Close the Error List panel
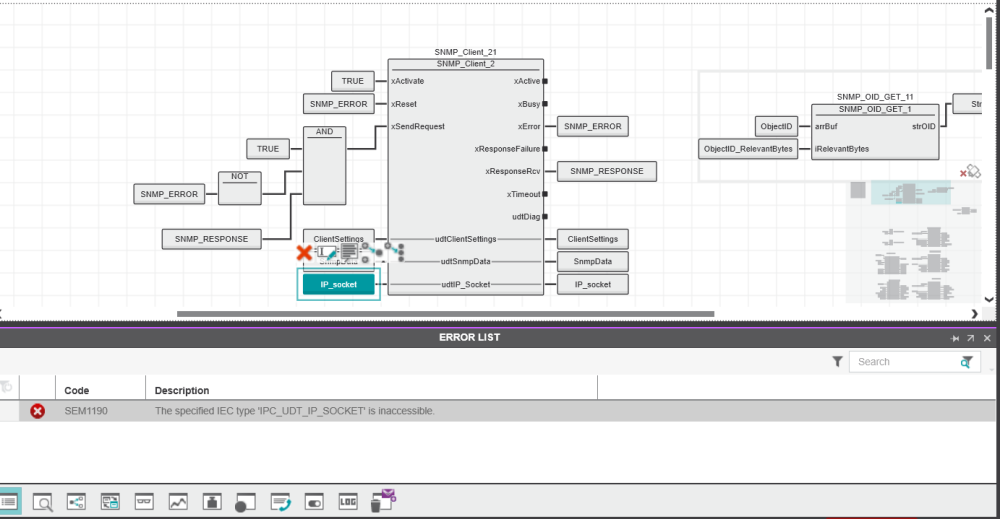The height and width of the screenshot is (519, 1000). [987, 339]
